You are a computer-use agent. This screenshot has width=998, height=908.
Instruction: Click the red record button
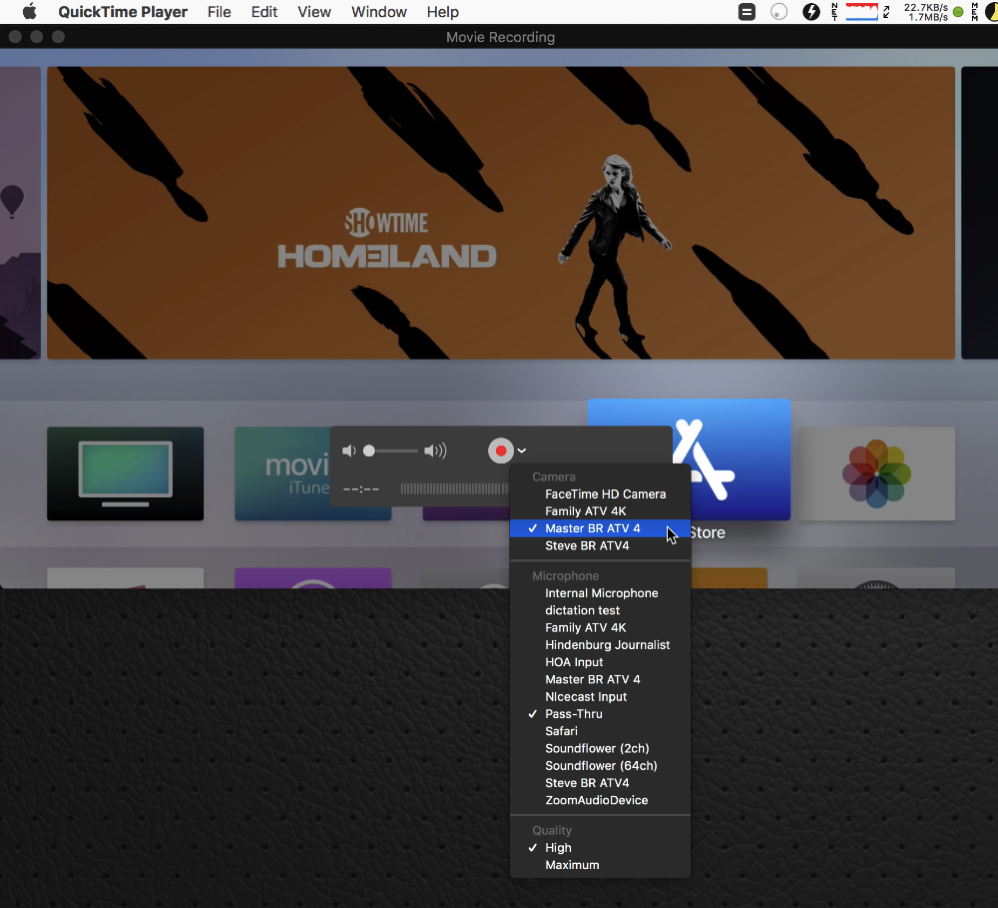501,451
